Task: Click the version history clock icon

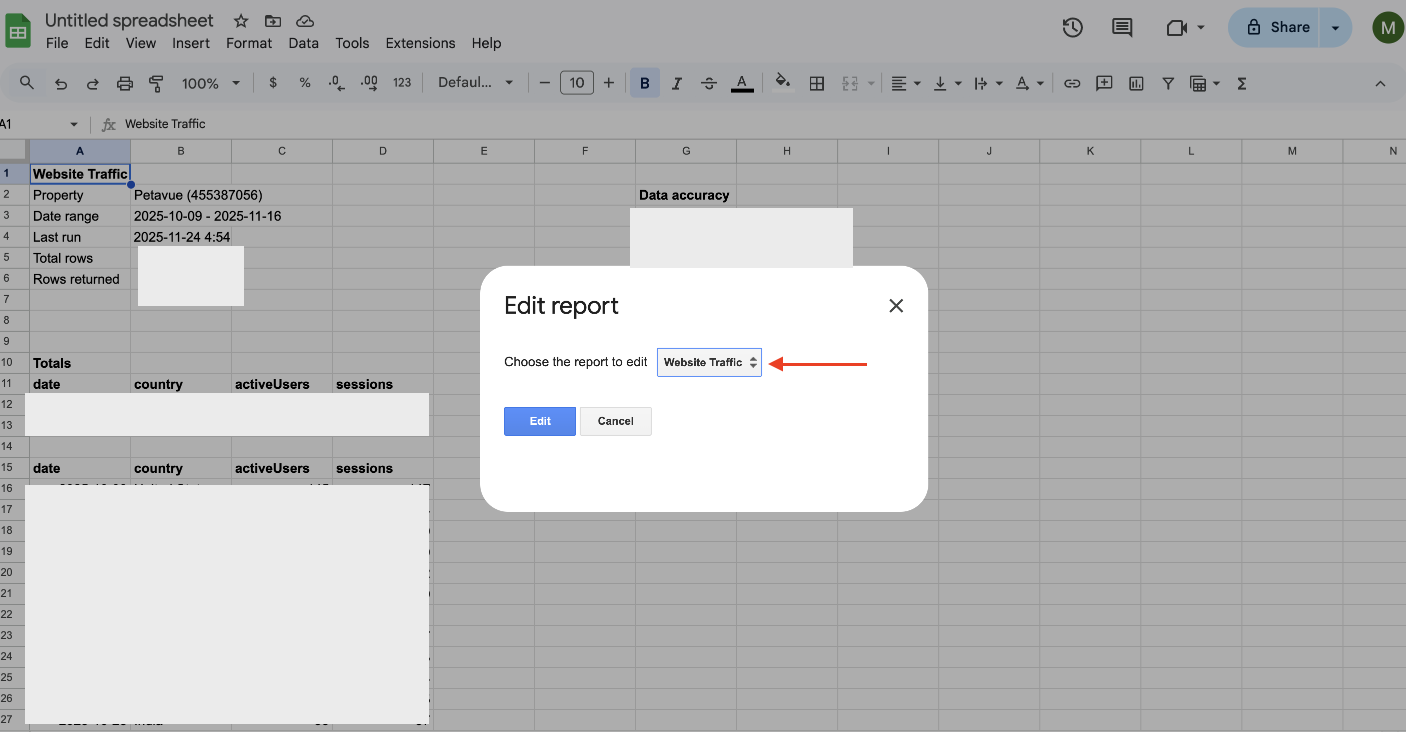Action: coord(1072,28)
